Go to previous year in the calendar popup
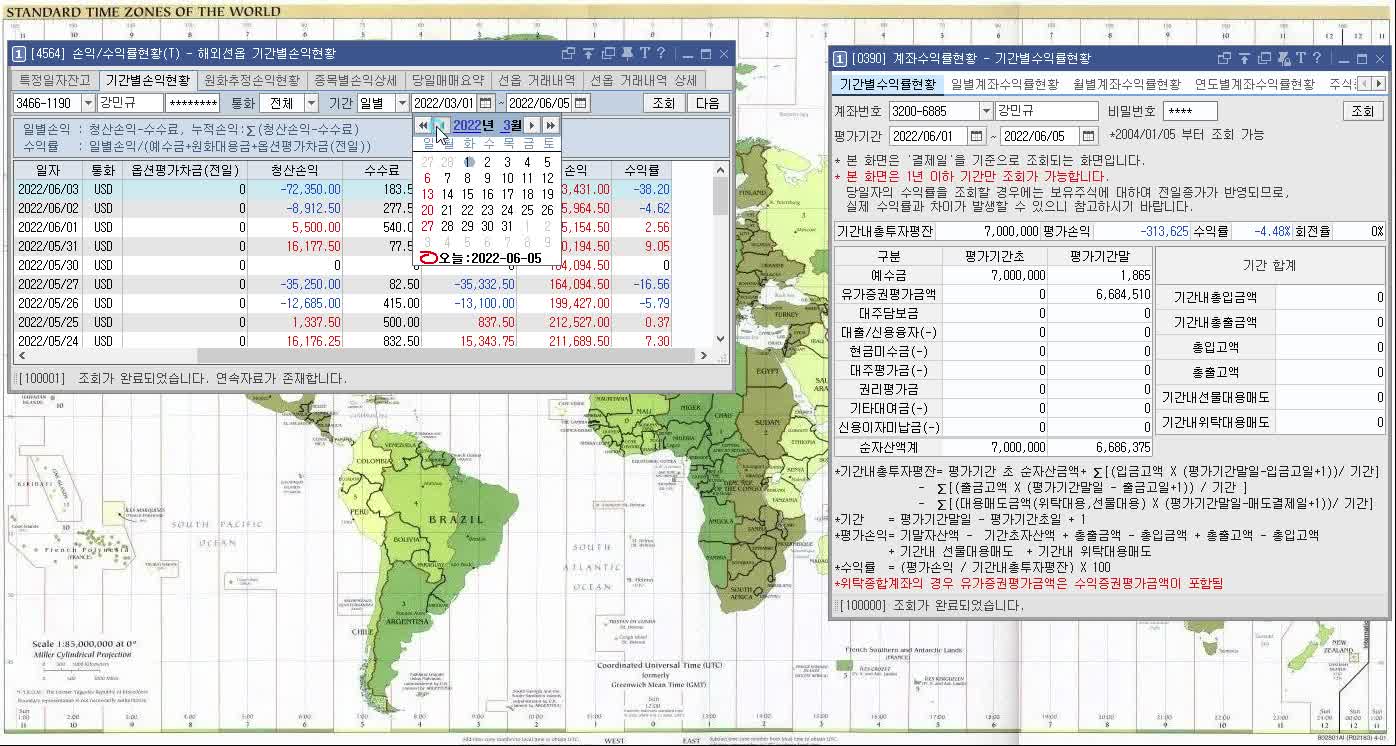This screenshot has width=1396, height=746. click(x=423, y=126)
